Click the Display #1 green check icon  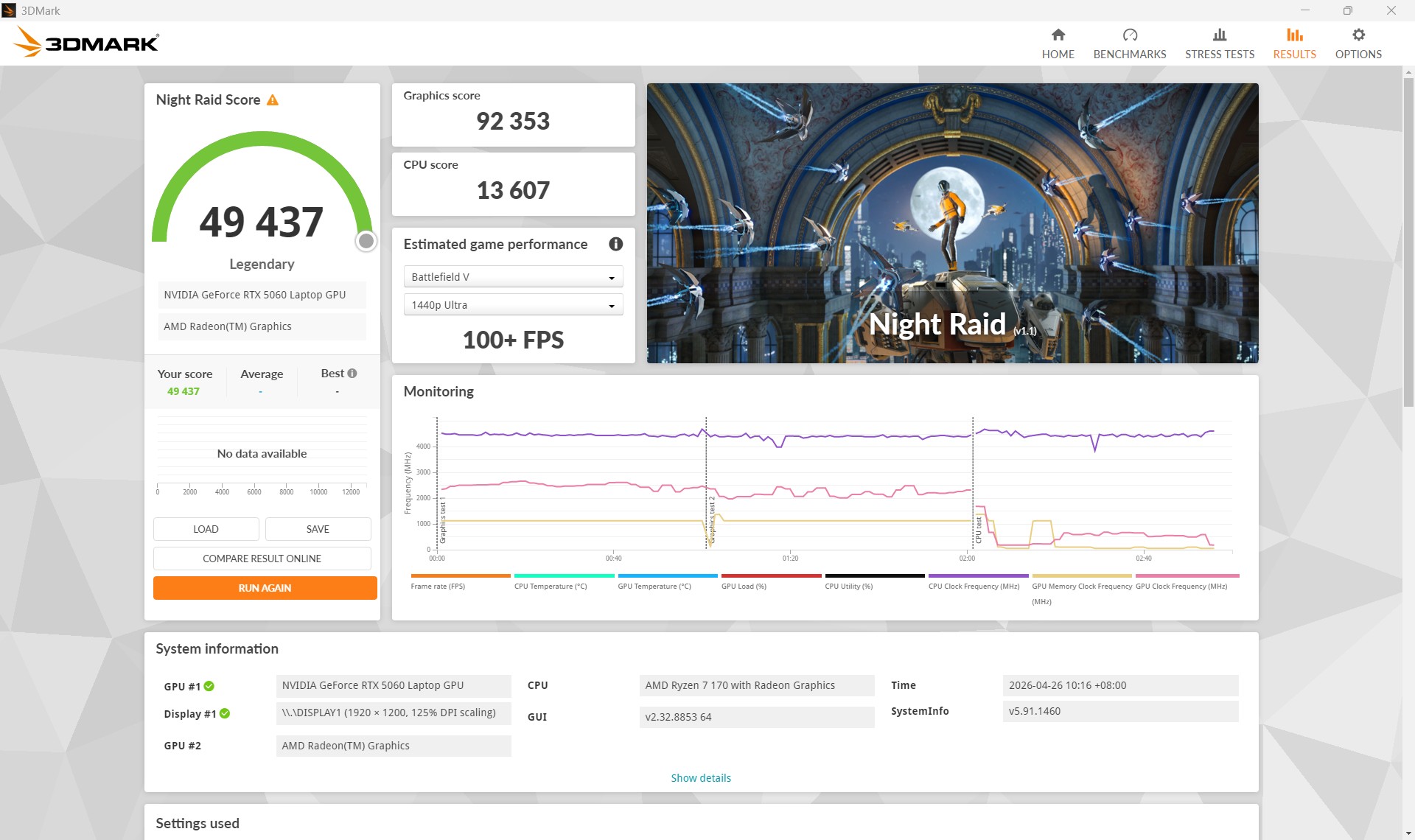[225, 713]
